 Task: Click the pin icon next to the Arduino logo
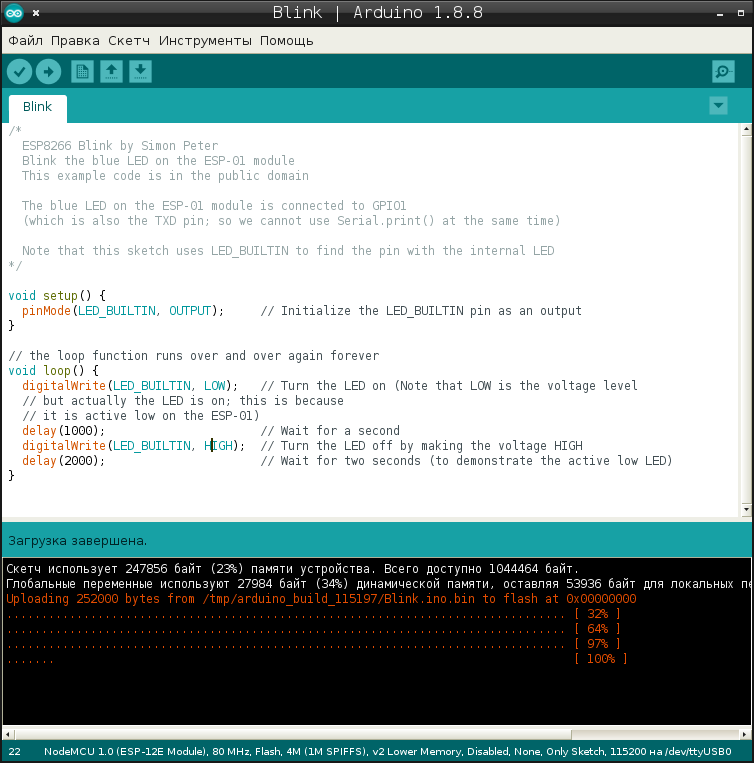click(36, 13)
